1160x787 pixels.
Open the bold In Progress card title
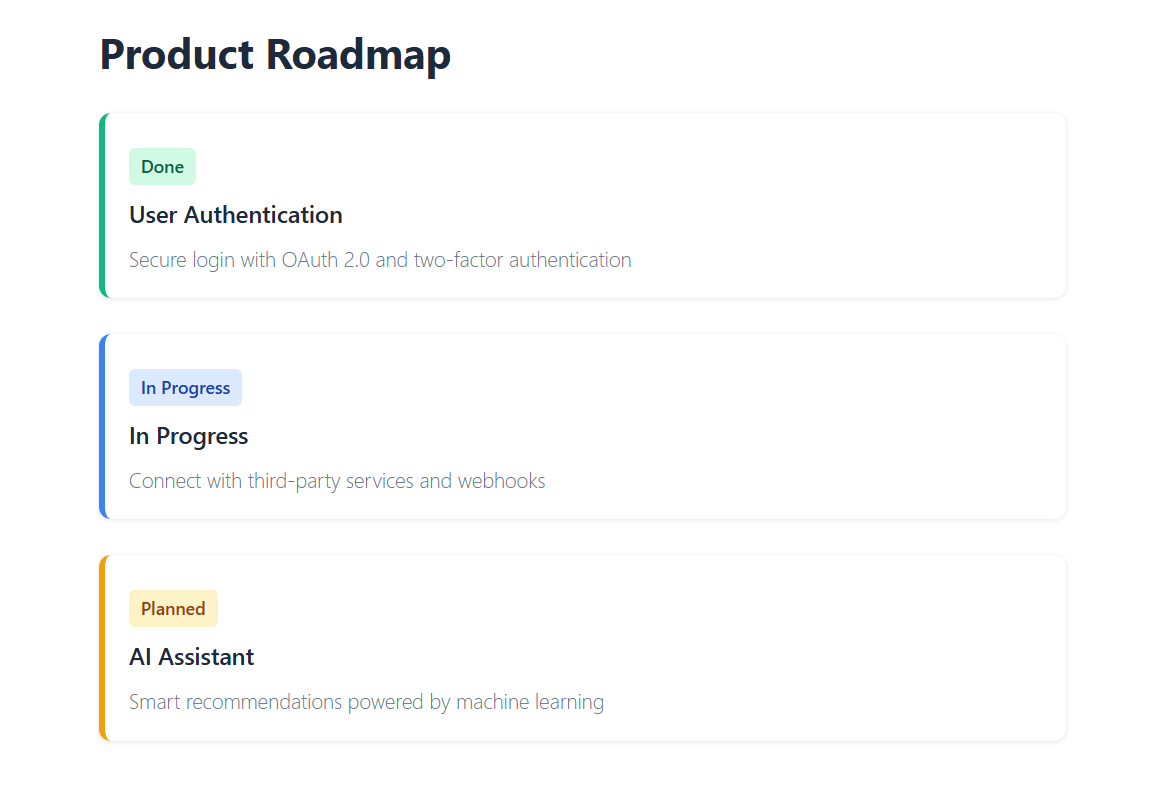(x=188, y=436)
